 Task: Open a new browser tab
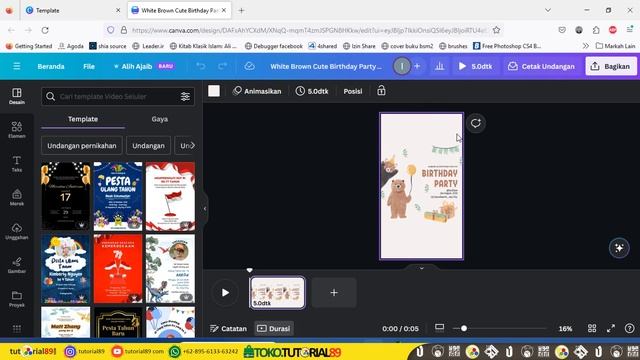(241, 10)
